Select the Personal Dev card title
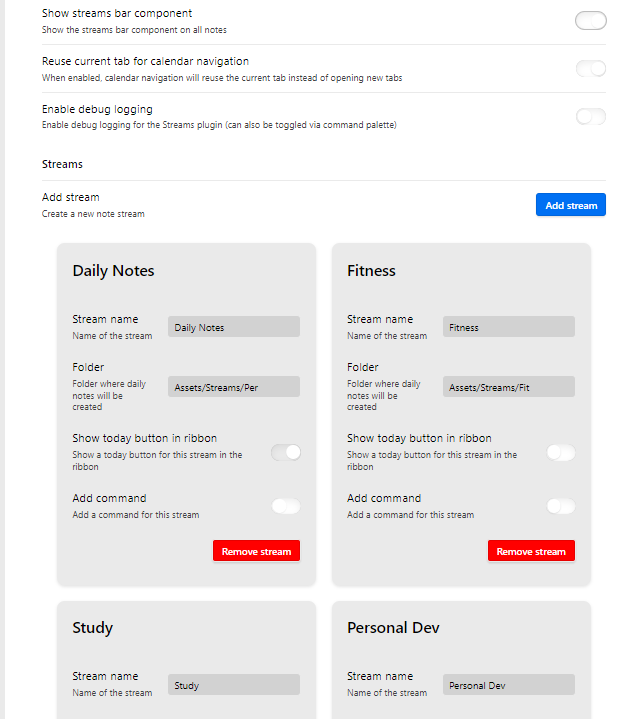This screenshot has height=719, width=625. coord(393,627)
